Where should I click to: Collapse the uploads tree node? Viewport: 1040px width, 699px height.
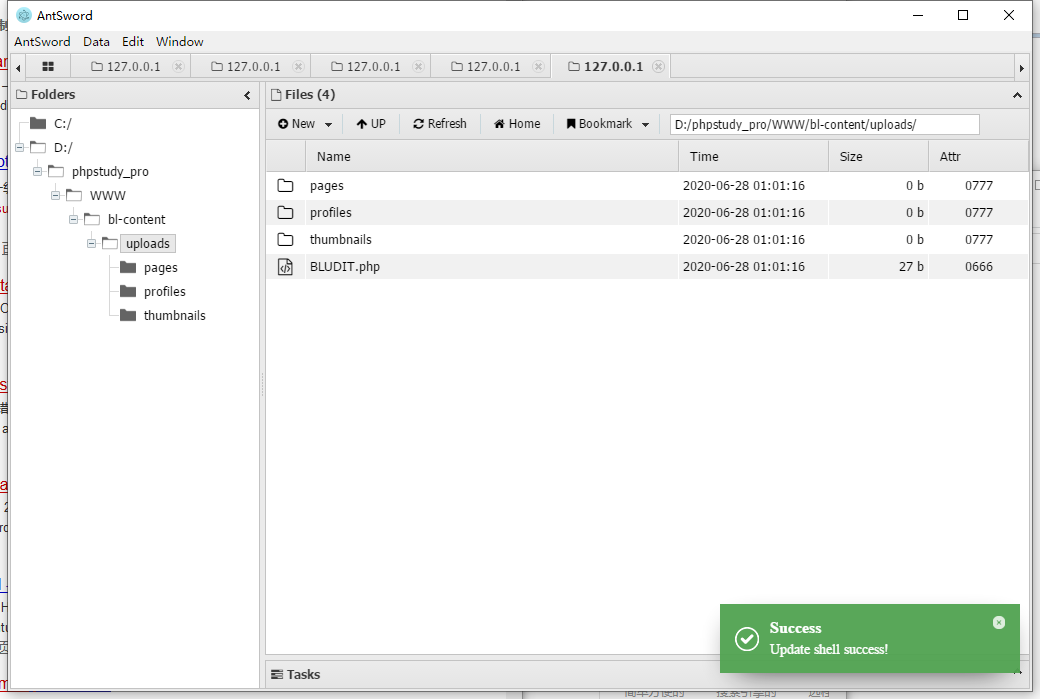(91, 243)
